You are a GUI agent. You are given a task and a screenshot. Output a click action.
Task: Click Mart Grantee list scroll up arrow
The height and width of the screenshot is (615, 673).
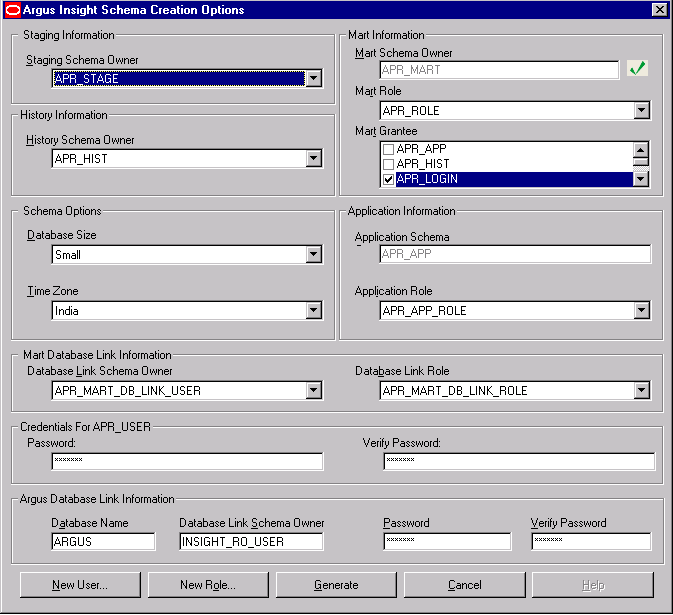641,150
